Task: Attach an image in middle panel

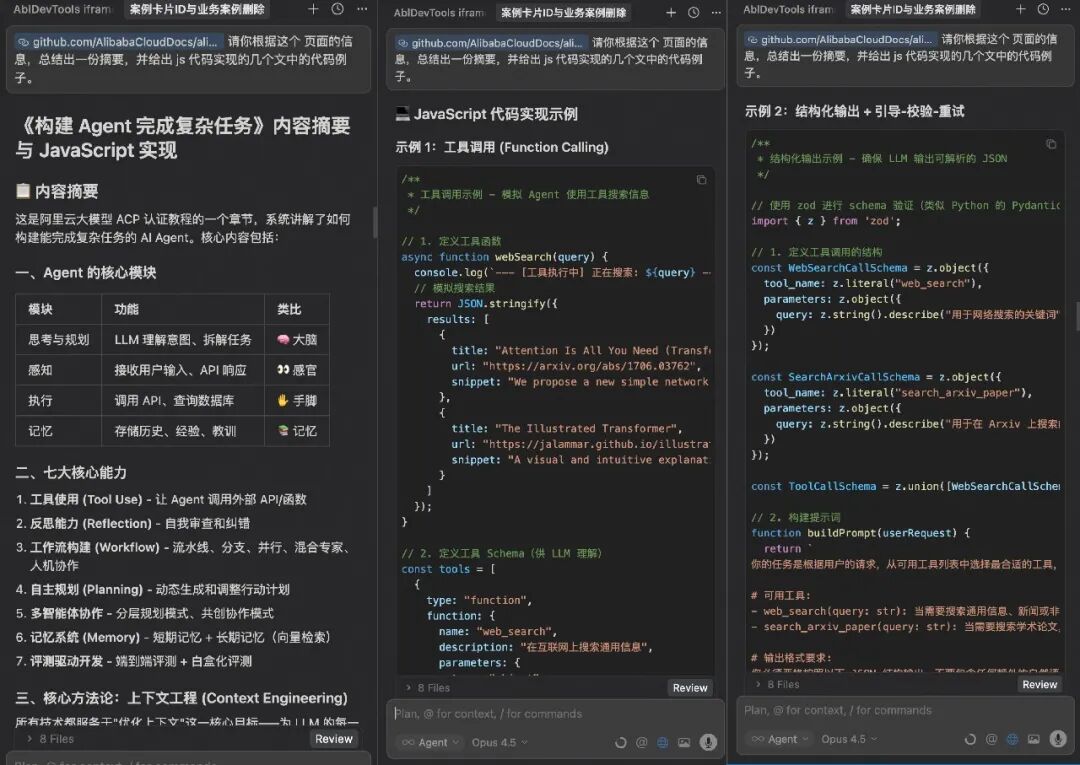Action: click(x=684, y=742)
